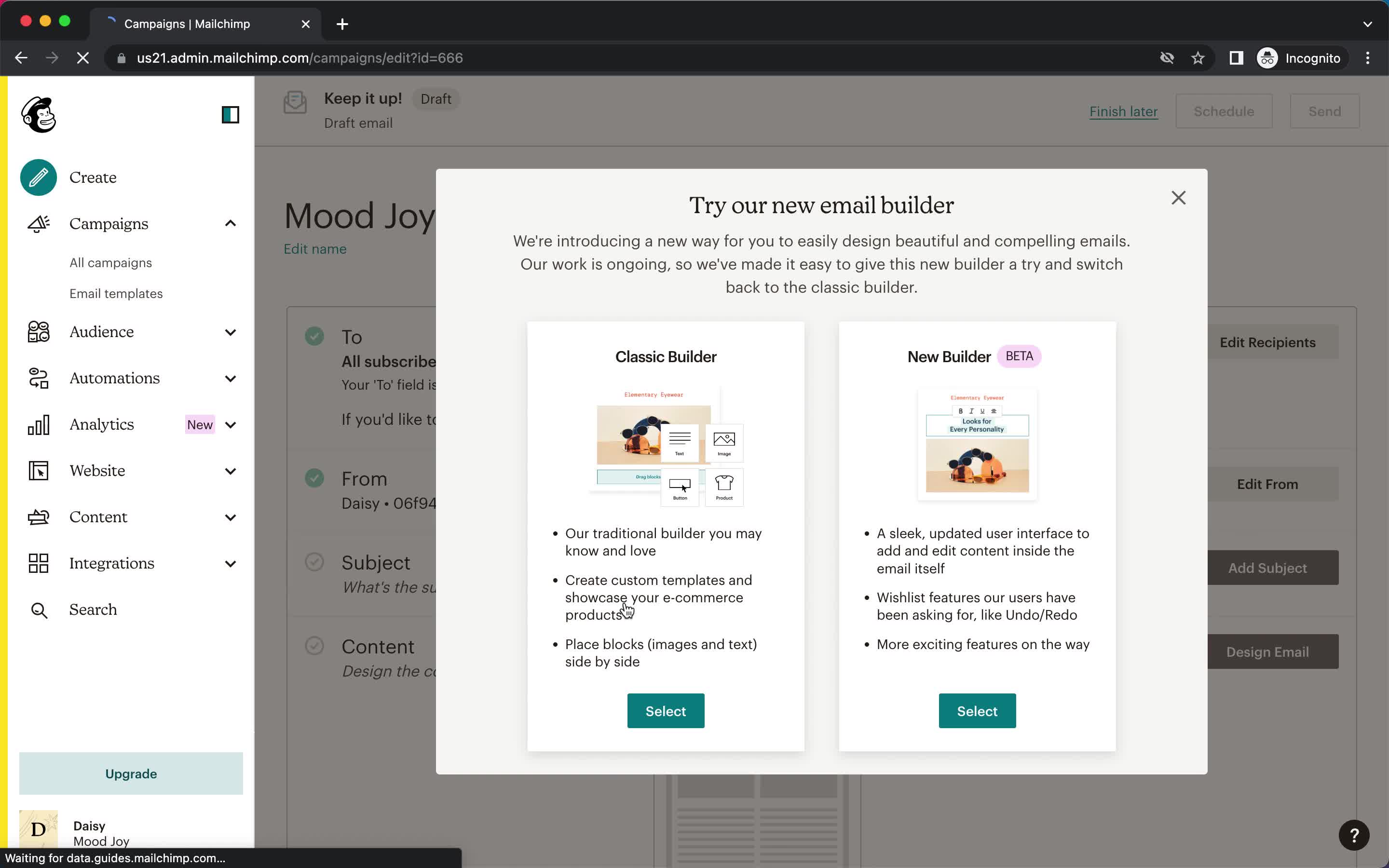Screen dimensions: 1389x868
Task: Click All campaigns menu item
Action: 110,262
